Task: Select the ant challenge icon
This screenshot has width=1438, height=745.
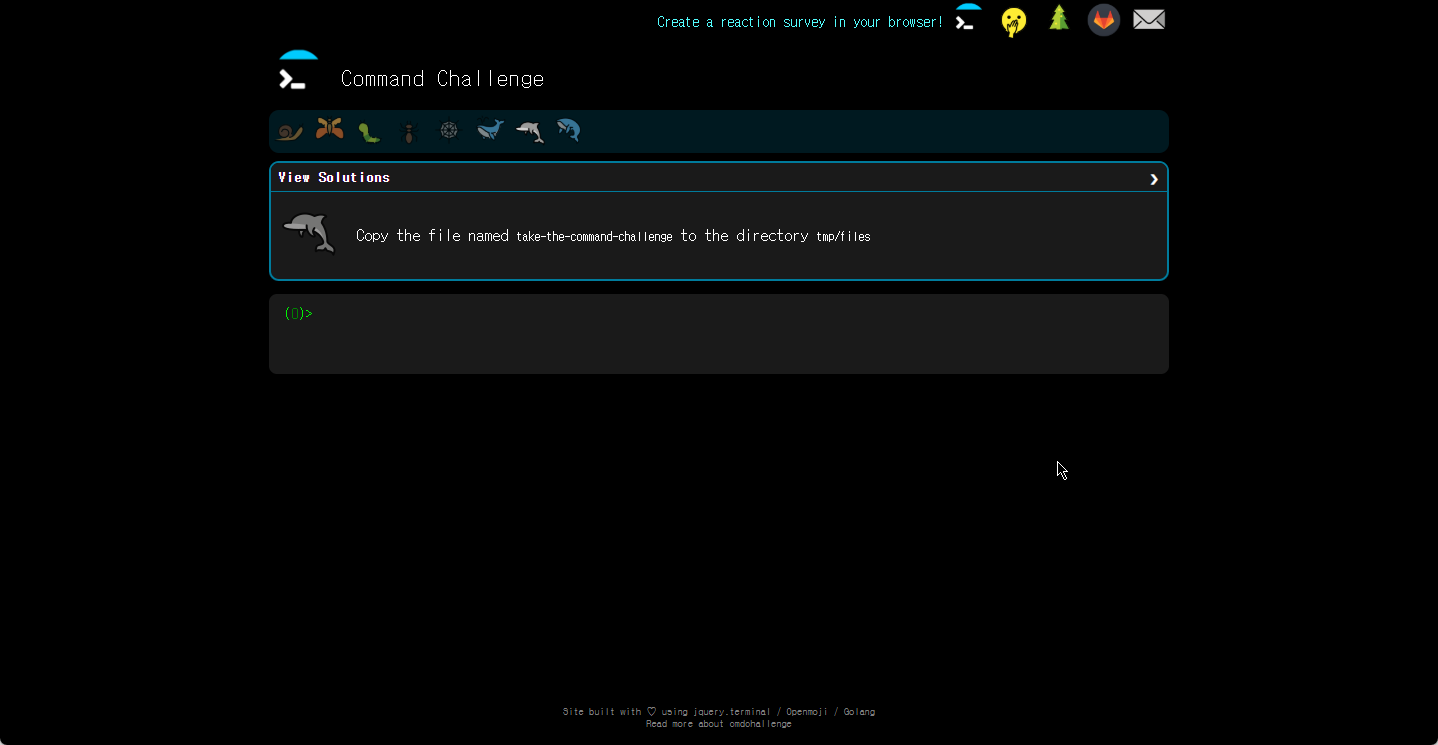Action: tap(409, 131)
